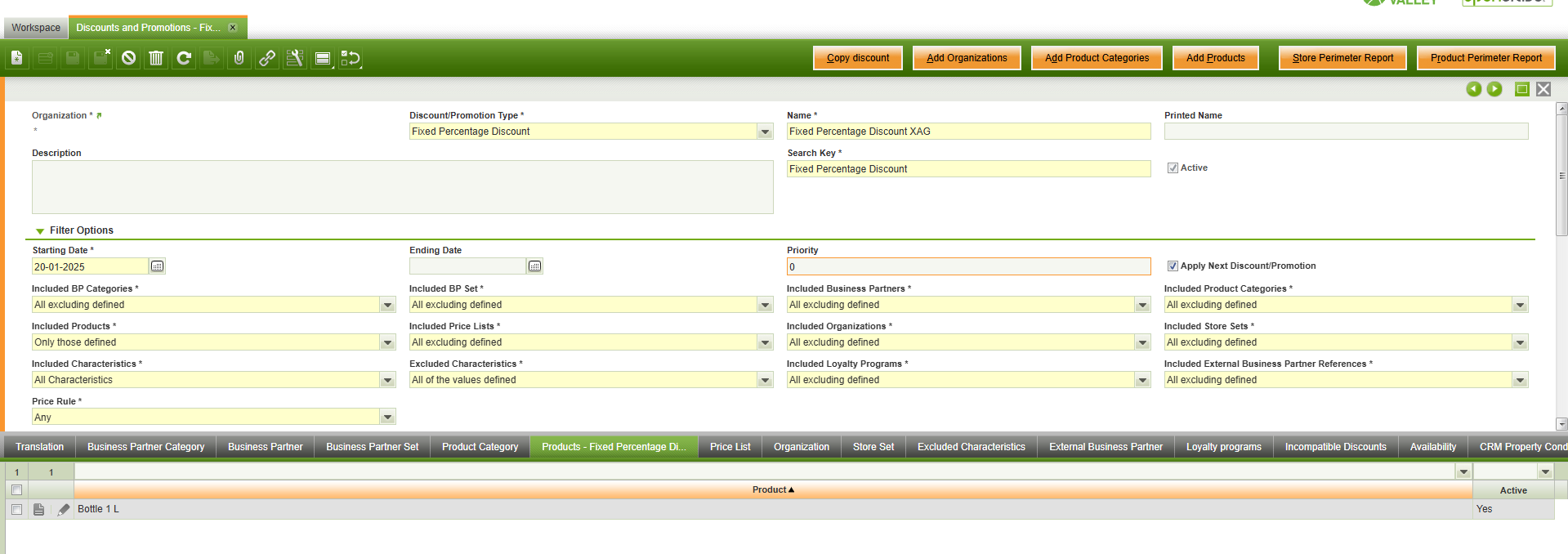Screen dimensions: 1568x554
Task: Open the Starting Date calendar picker
Action: pyautogui.click(x=158, y=266)
